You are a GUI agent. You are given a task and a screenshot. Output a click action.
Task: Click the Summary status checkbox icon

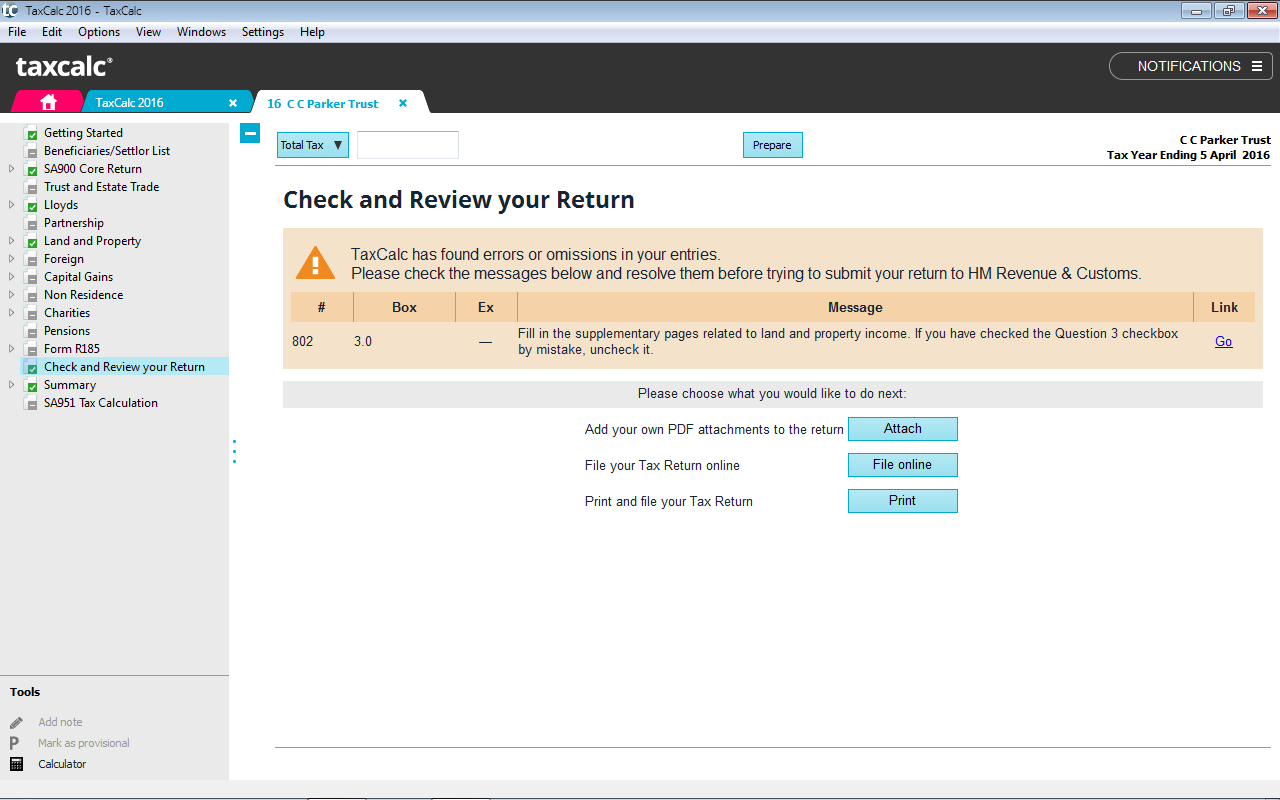32,385
